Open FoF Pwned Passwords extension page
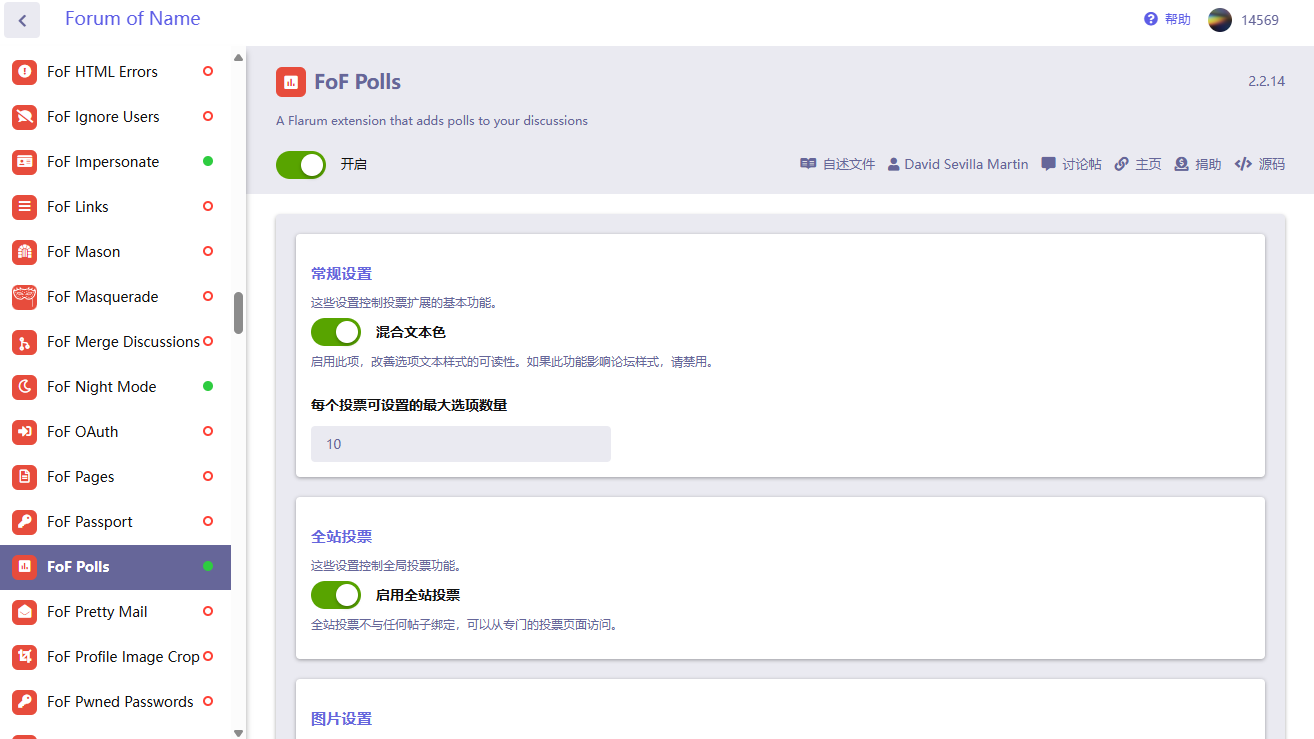 point(115,702)
